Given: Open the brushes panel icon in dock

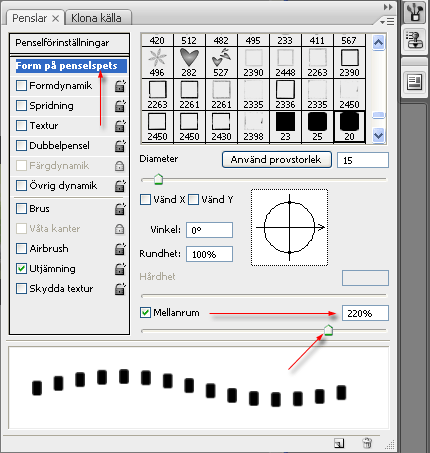Looking at the screenshot, I should 415,13.
